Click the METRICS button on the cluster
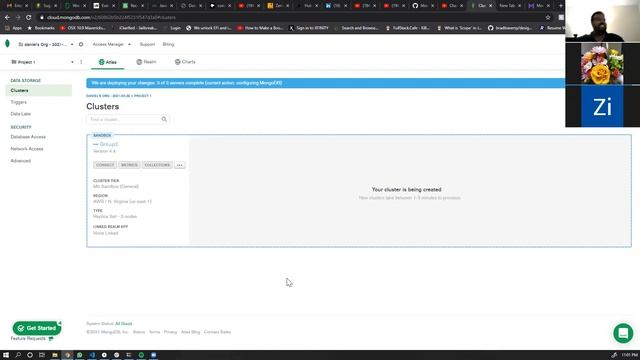 coord(129,165)
